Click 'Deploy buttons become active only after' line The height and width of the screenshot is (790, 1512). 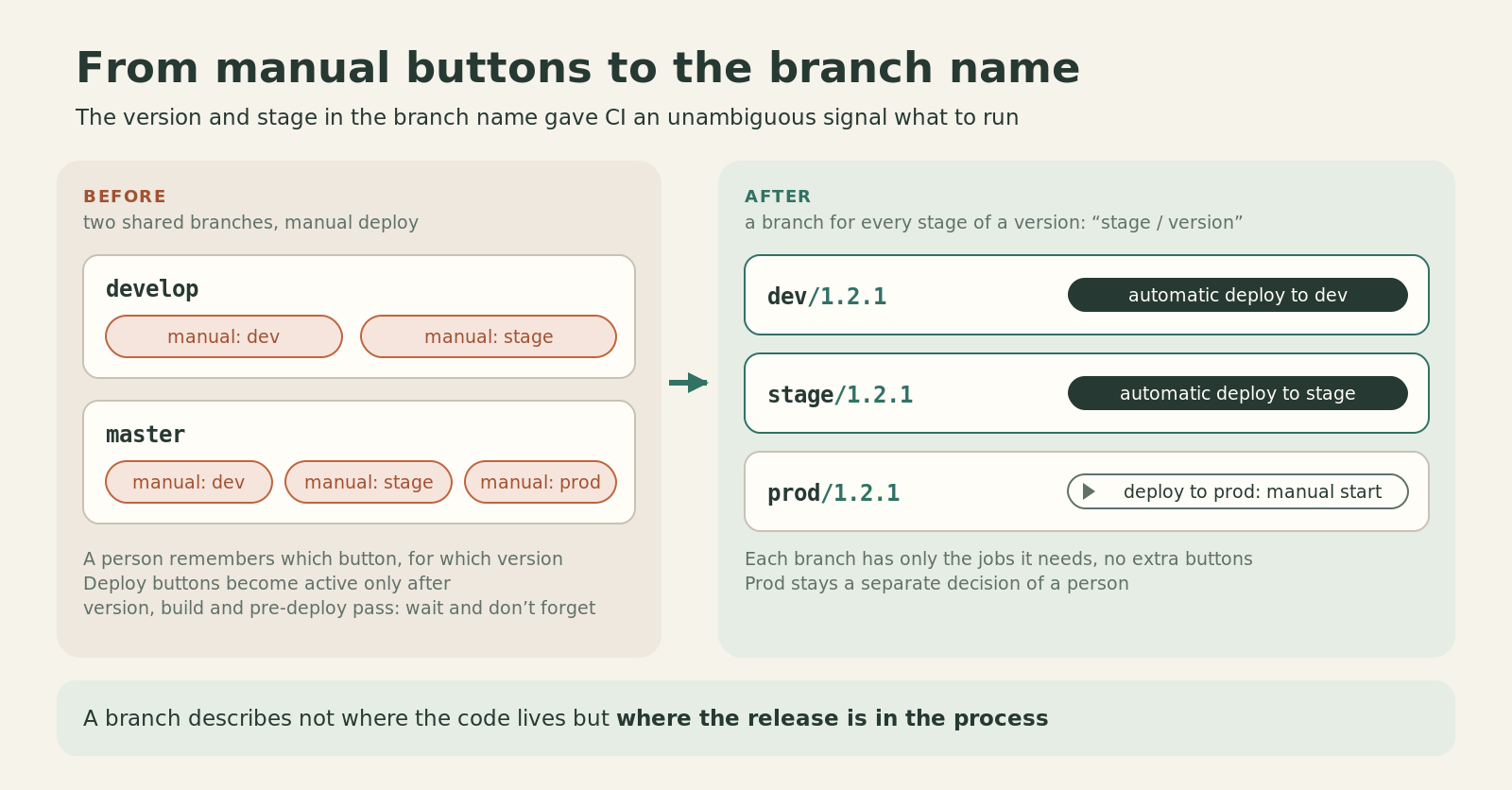[266, 583]
